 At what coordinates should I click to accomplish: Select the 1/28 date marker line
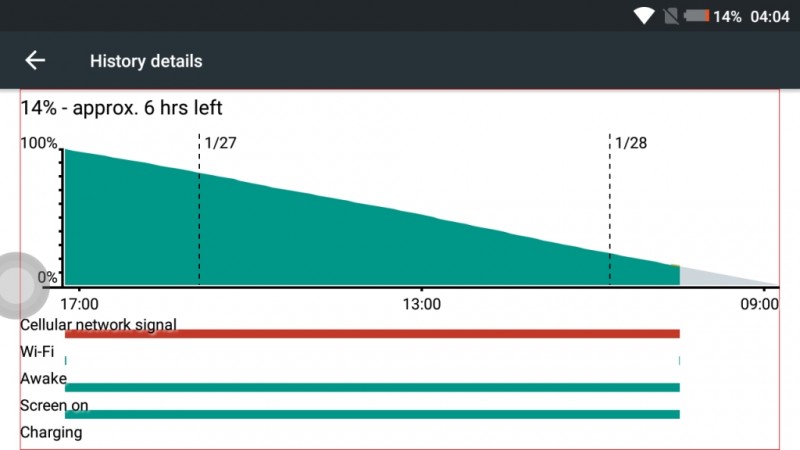610,209
